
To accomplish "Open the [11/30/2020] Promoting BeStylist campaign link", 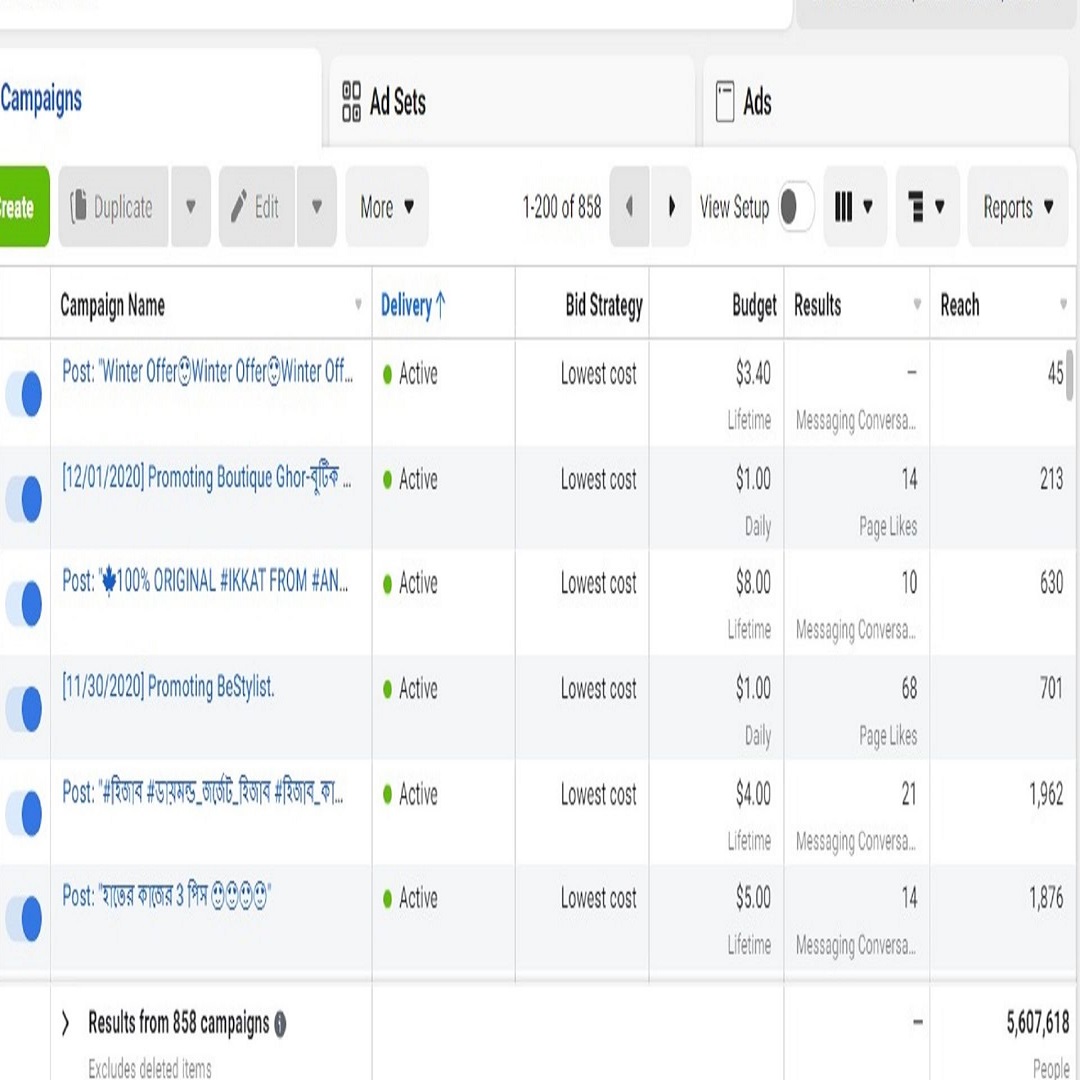I will click(x=168, y=687).
